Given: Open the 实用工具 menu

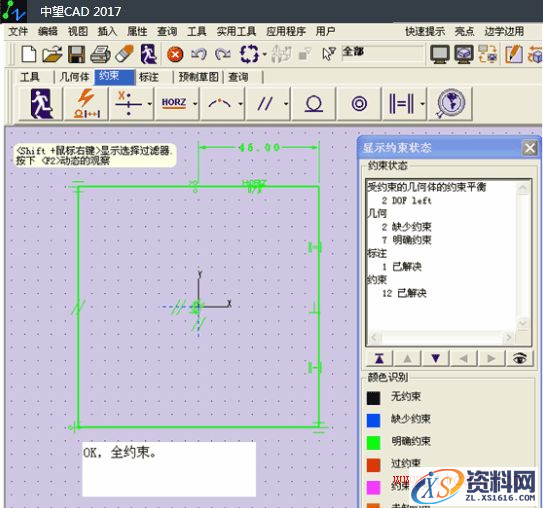Looking at the screenshot, I should [x=236, y=32].
